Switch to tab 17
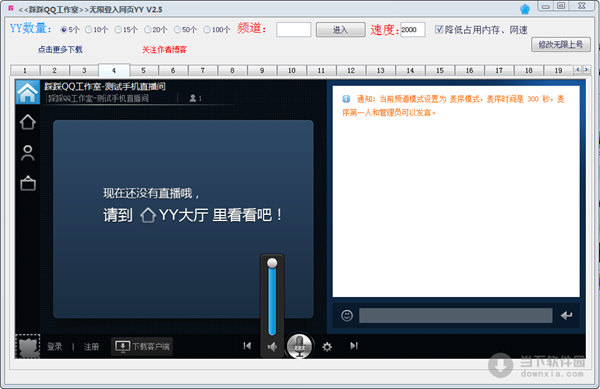 point(499,70)
